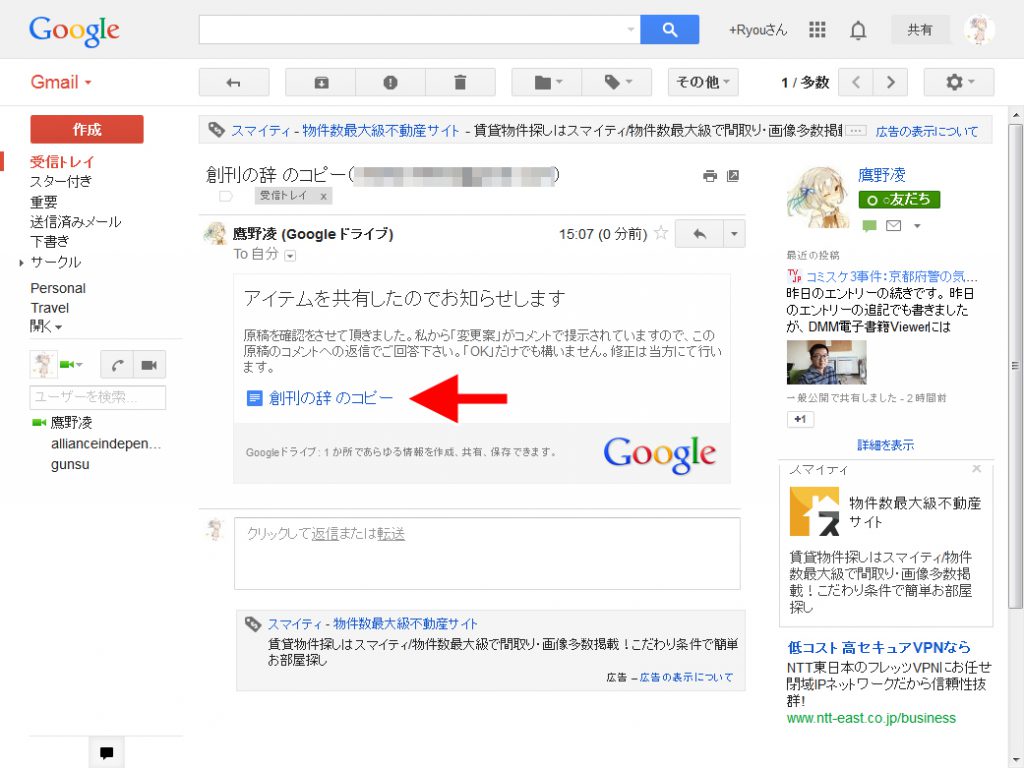Click the post photo thumbnail
This screenshot has height=768, width=1024.
826,362
